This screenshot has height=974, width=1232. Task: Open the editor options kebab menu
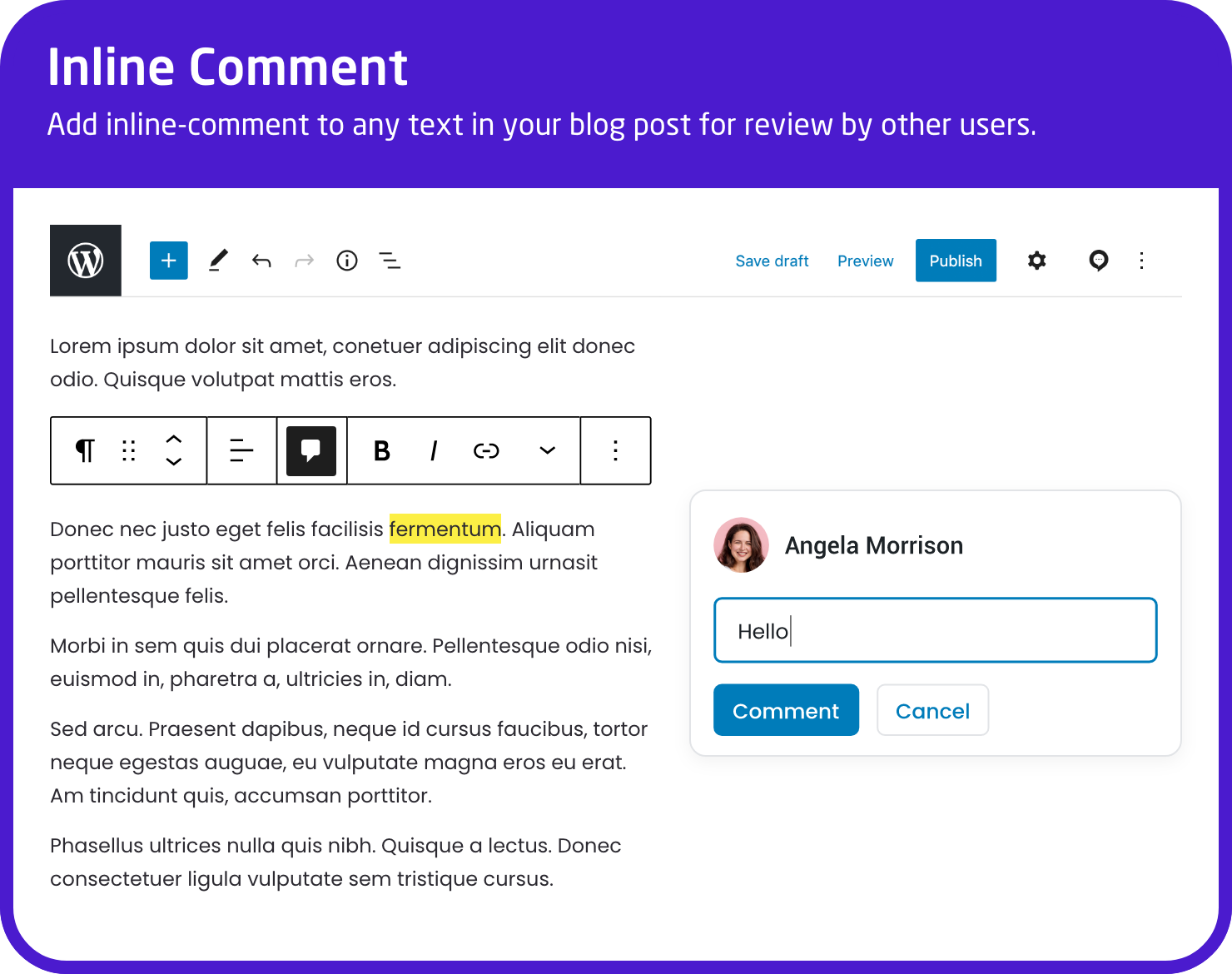click(x=1141, y=261)
